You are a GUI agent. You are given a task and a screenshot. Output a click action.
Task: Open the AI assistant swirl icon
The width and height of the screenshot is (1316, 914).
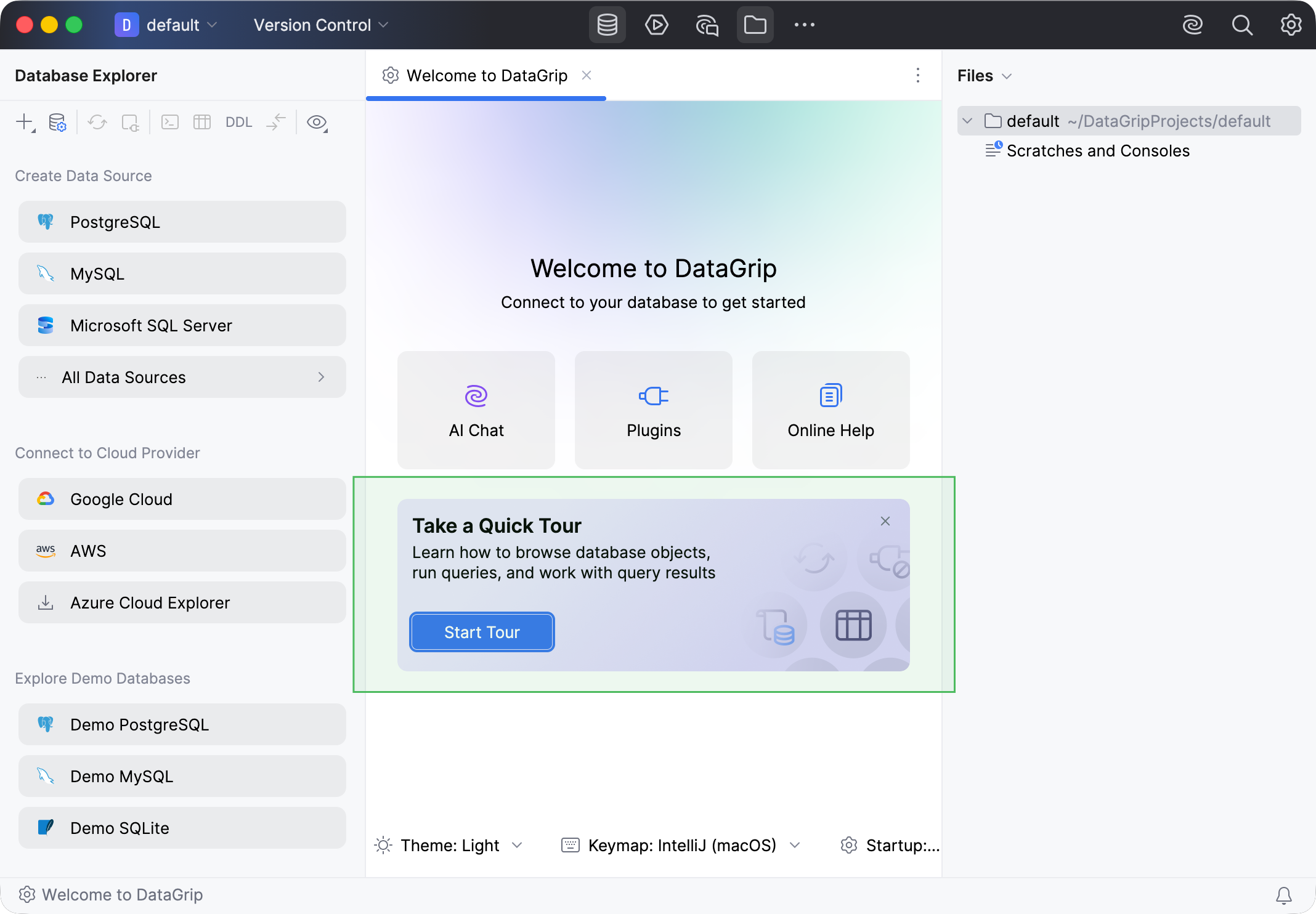coord(1193,25)
